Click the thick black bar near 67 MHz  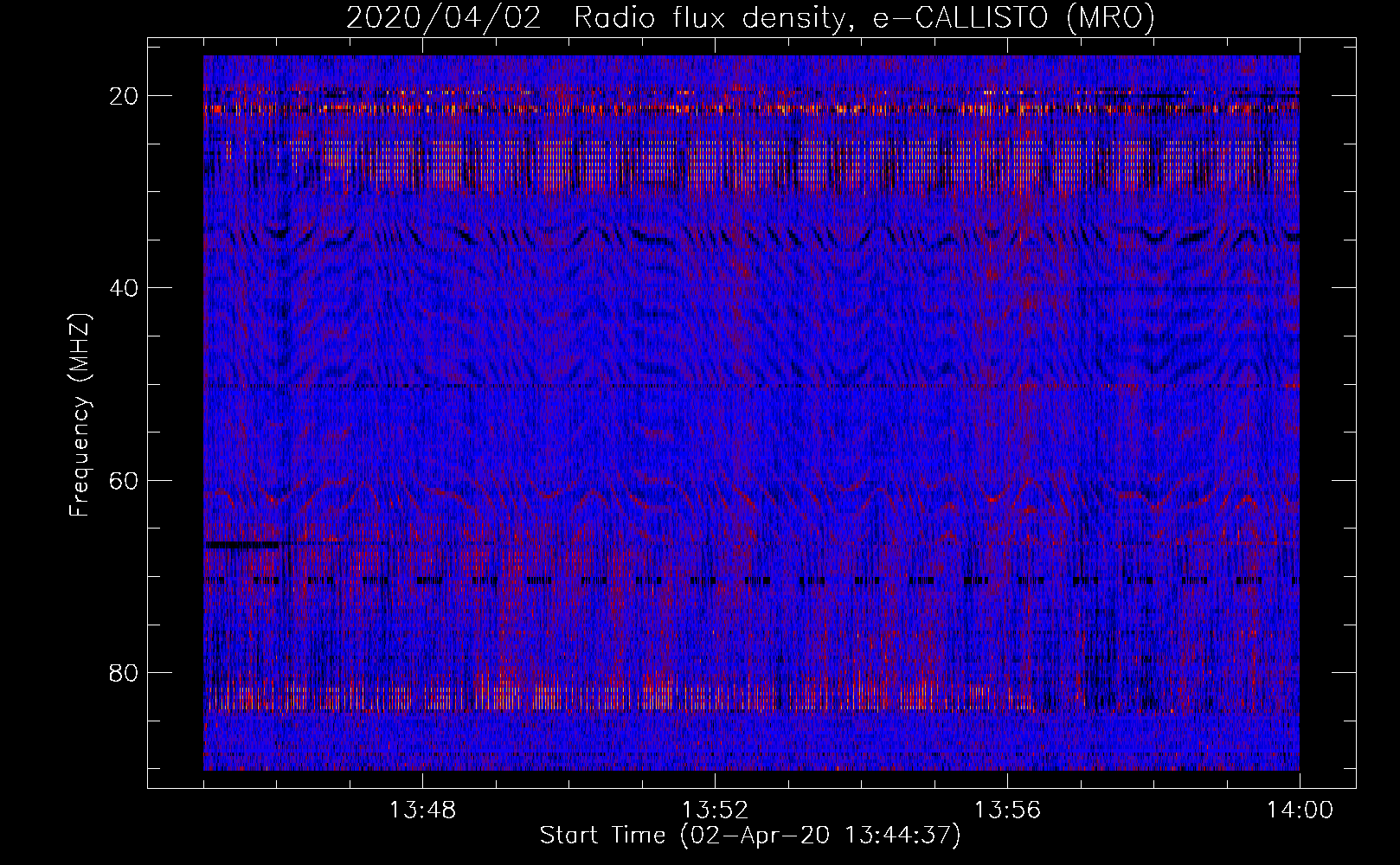241,545
